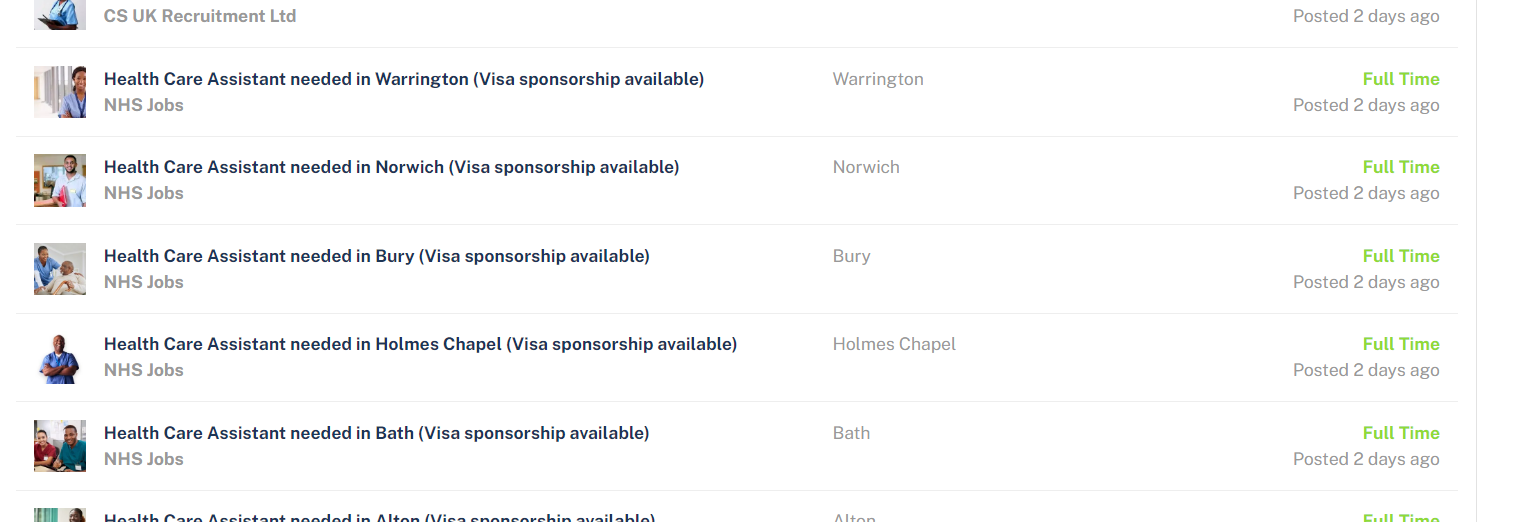The image size is (1533, 522).
Task: Open the Norwich Health Care Assistant listing
Action: [392, 167]
